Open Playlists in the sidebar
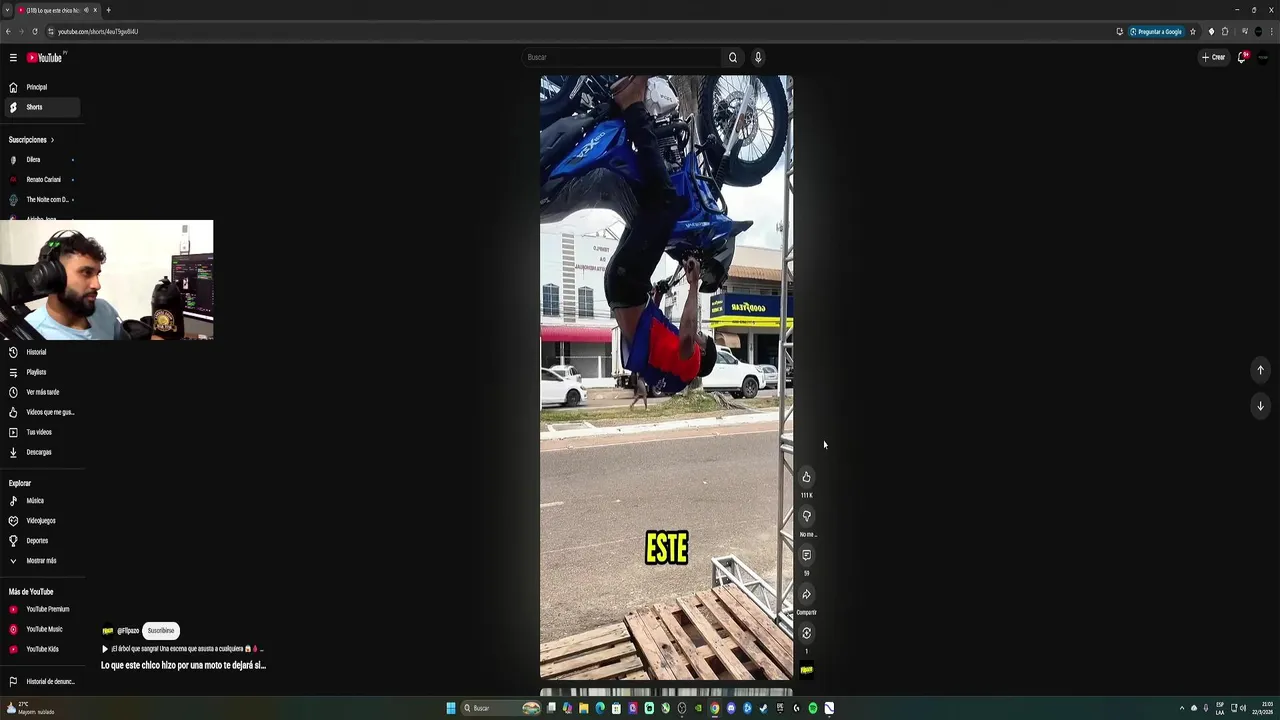 (x=40, y=372)
